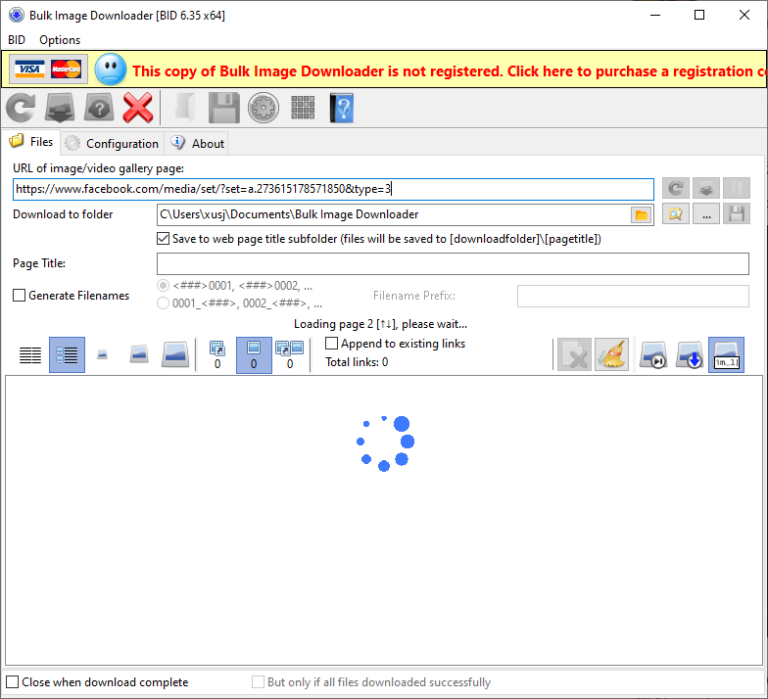Switch to plain list view icon
768x699 pixels.
click(x=31, y=355)
